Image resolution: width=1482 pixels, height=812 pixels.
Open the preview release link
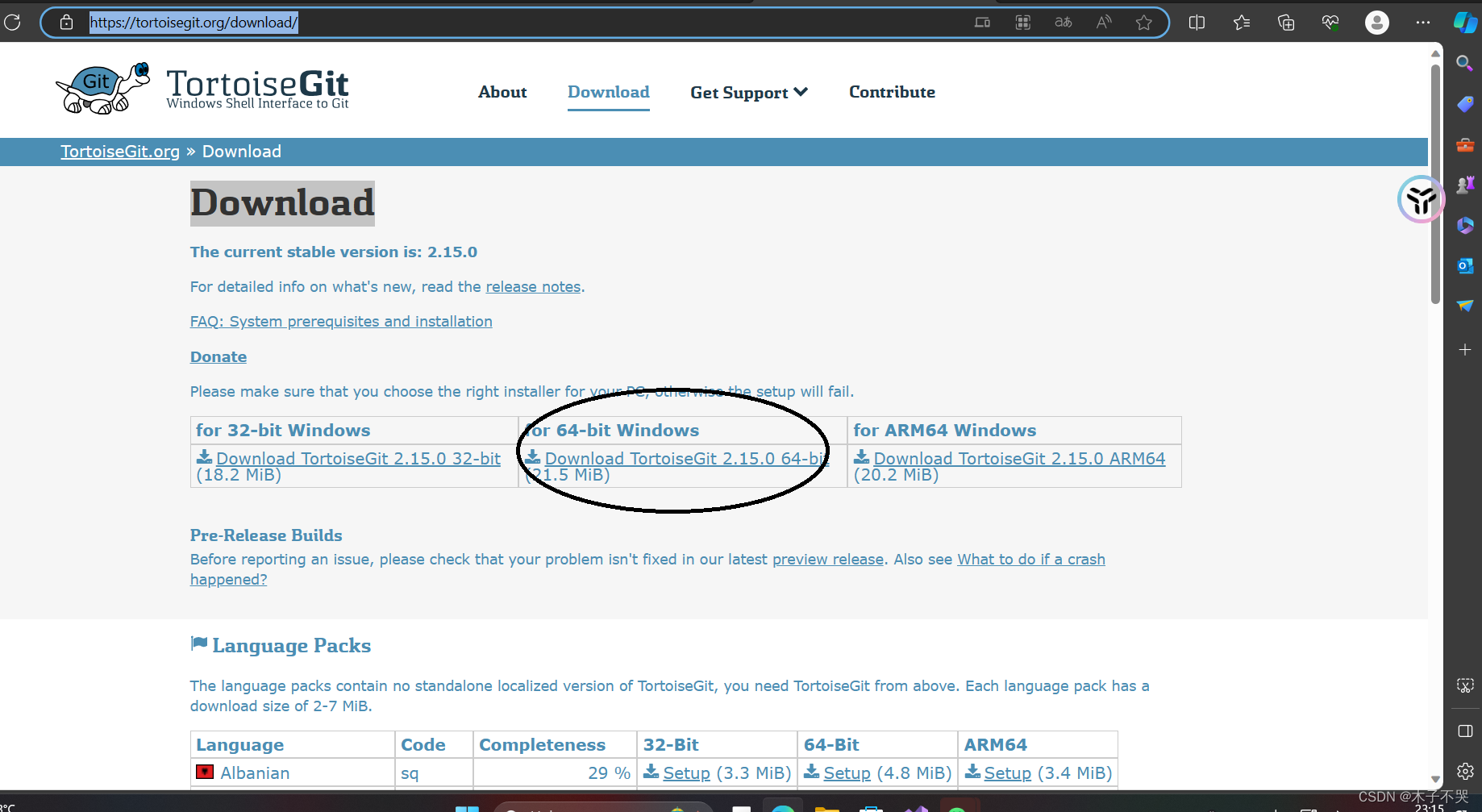coord(828,560)
